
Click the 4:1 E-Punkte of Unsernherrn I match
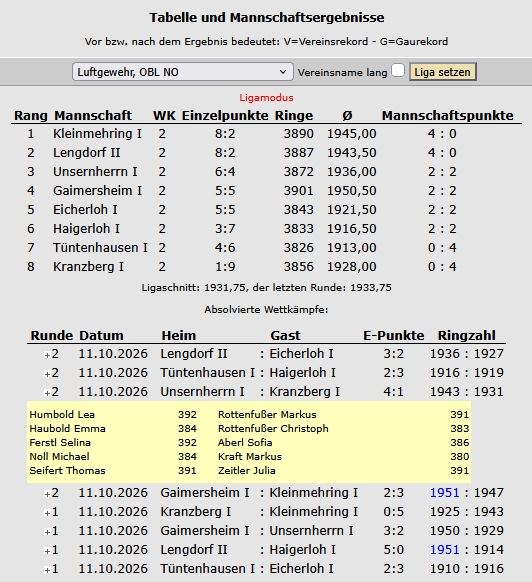pos(393,392)
